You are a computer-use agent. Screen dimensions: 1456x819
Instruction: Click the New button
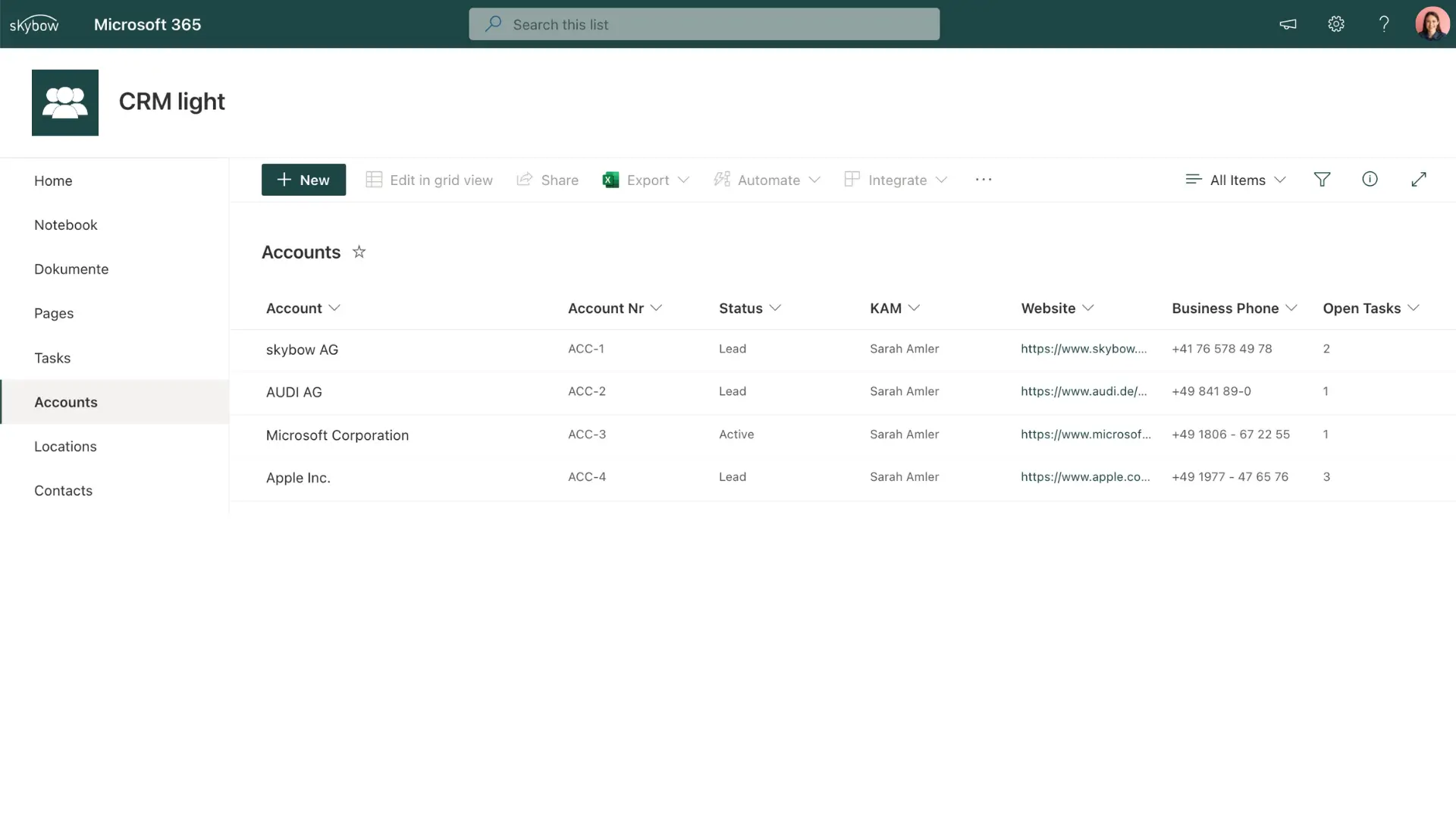[303, 180]
